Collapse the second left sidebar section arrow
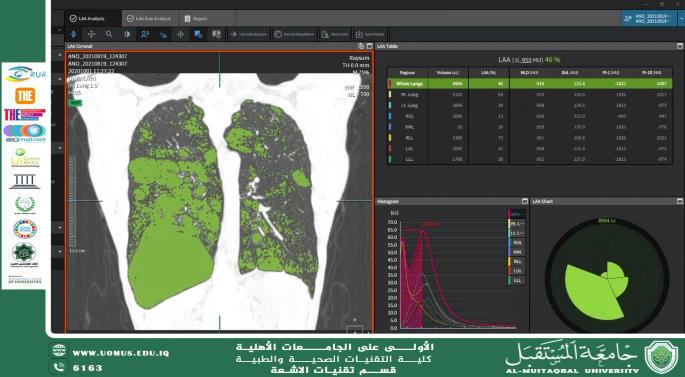The image size is (685, 377). click(x=59, y=79)
